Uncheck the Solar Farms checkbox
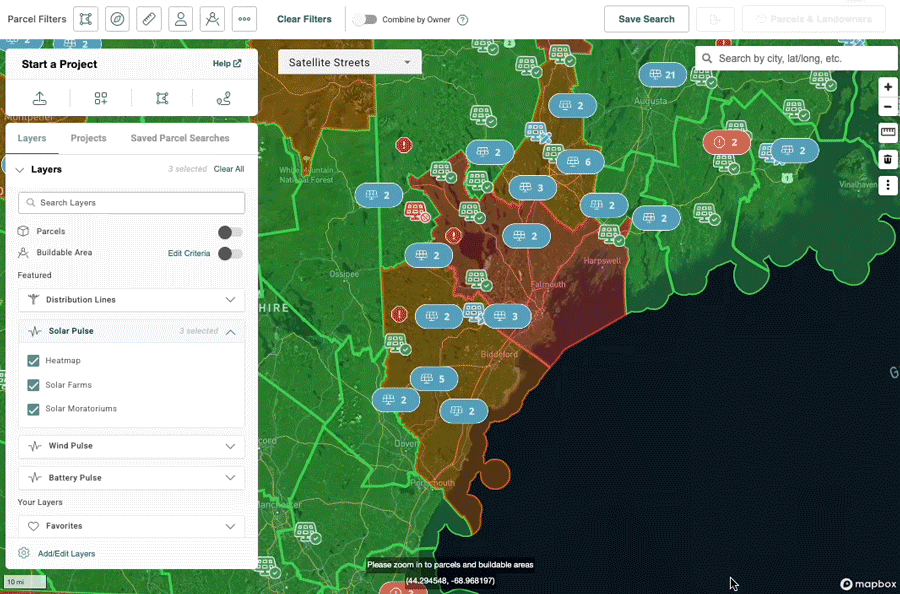The image size is (900, 594). click(33, 385)
